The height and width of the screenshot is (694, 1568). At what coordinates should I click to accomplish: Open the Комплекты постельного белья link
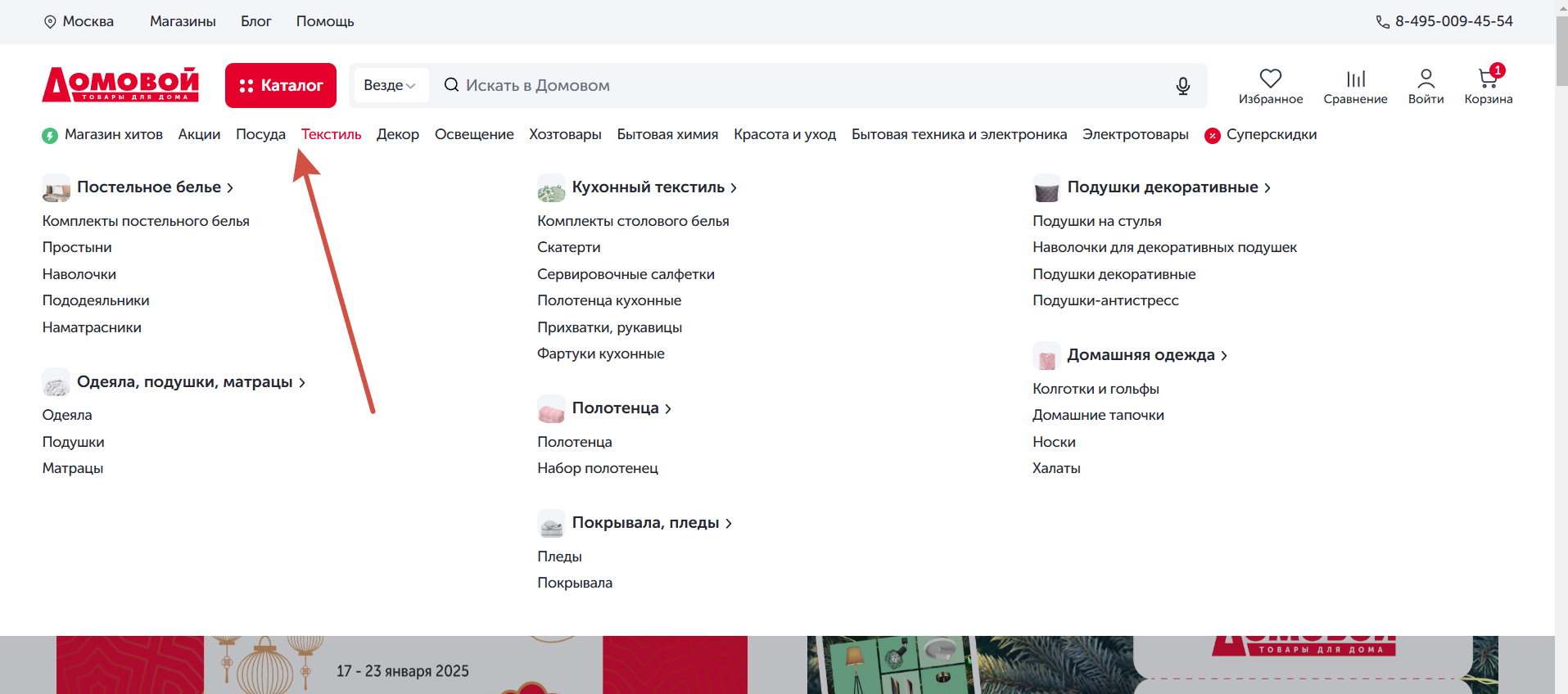pyautogui.click(x=146, y=221)
